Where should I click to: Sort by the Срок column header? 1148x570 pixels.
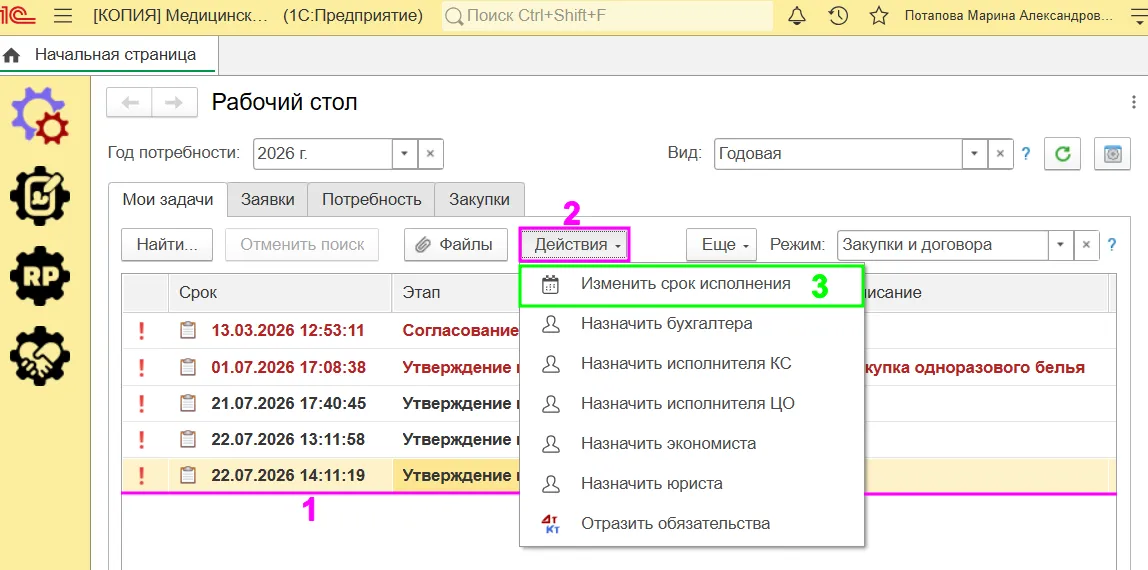[x=280, y=293]
